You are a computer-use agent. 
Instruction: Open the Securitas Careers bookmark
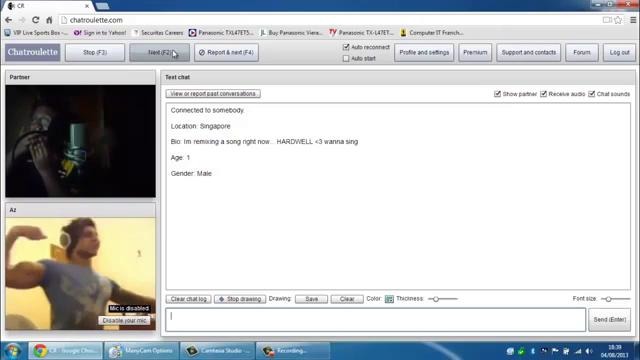point(158,33)
